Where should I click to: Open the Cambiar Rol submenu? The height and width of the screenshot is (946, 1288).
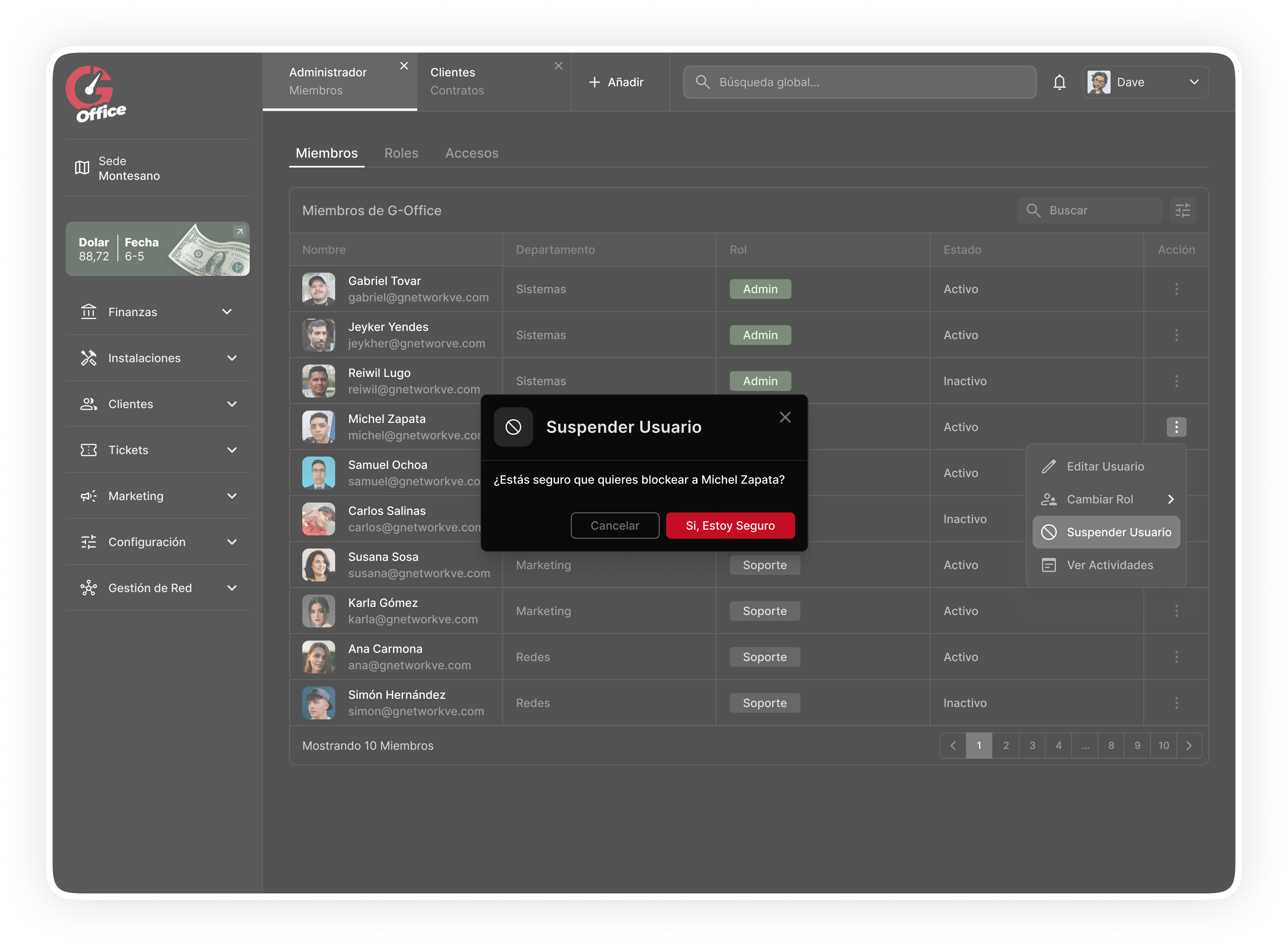pyautogui.click(x=1106, y=499)
